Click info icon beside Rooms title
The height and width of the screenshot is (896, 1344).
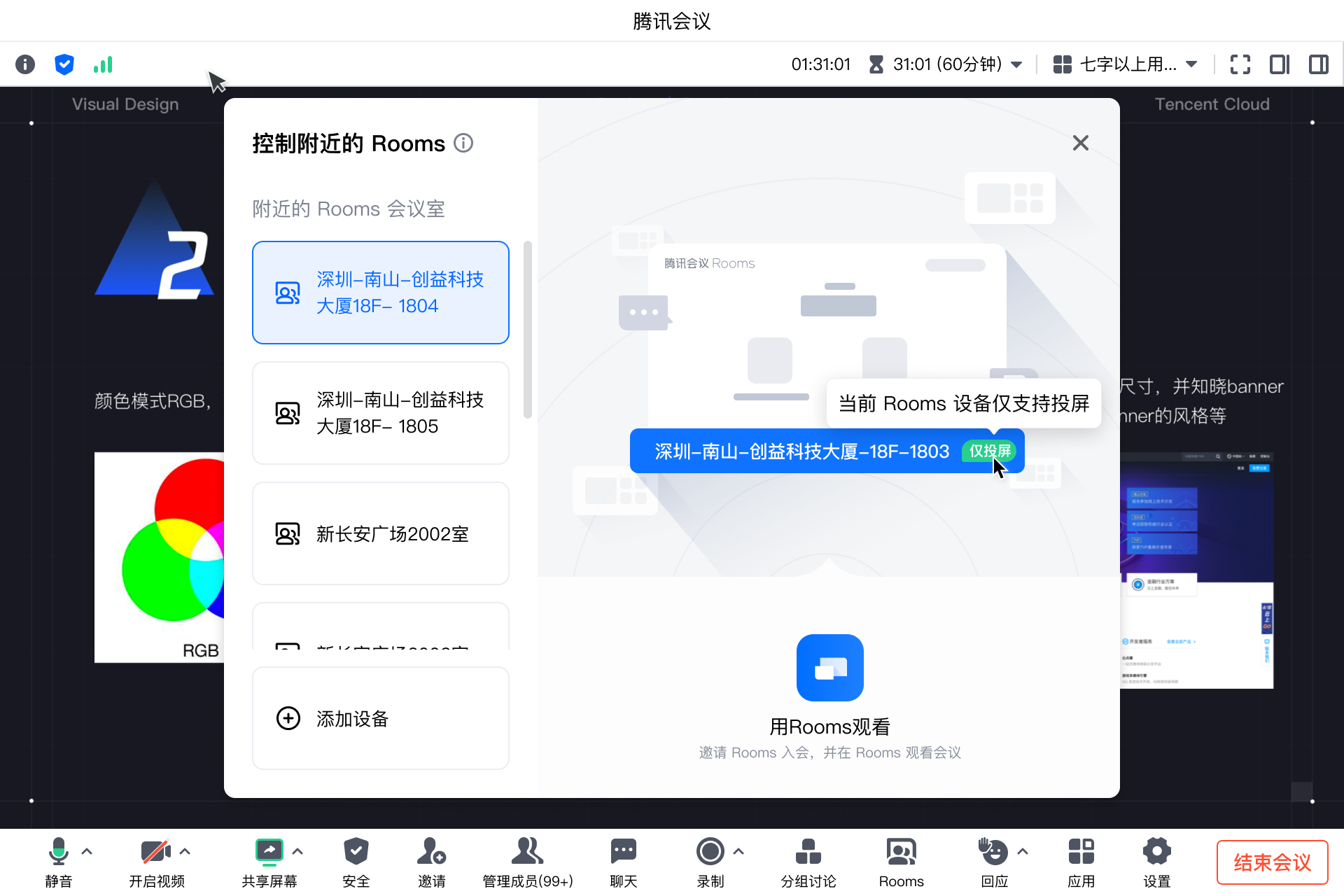pos(463,143)
